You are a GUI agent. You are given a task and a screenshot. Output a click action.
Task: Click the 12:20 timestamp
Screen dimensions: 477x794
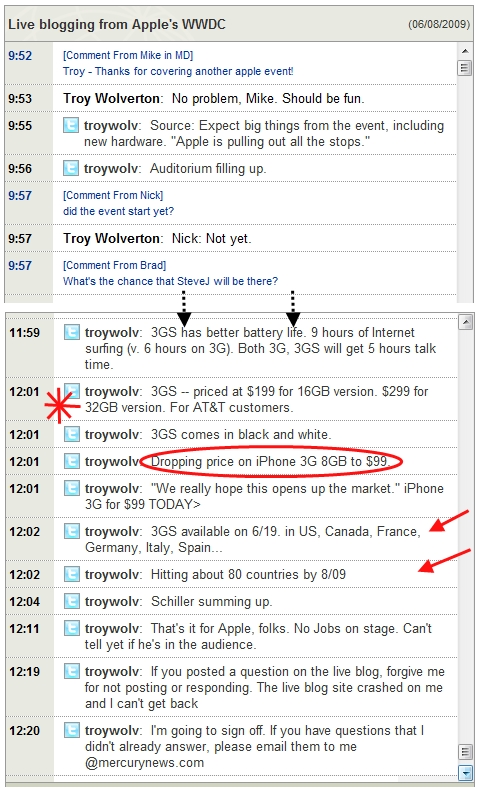tap(24, 730)
